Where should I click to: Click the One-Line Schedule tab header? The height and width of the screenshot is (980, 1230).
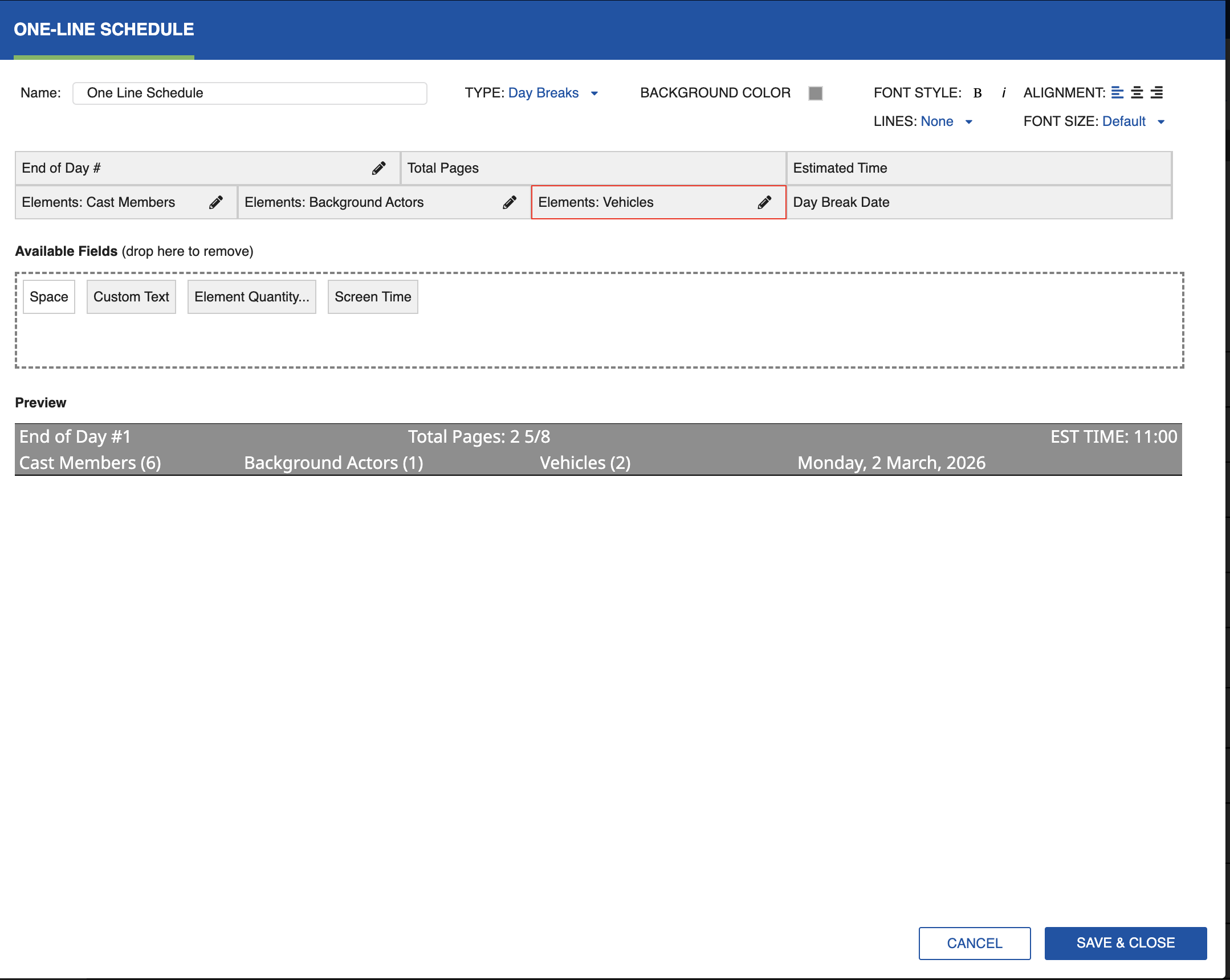tap(104, 30)
